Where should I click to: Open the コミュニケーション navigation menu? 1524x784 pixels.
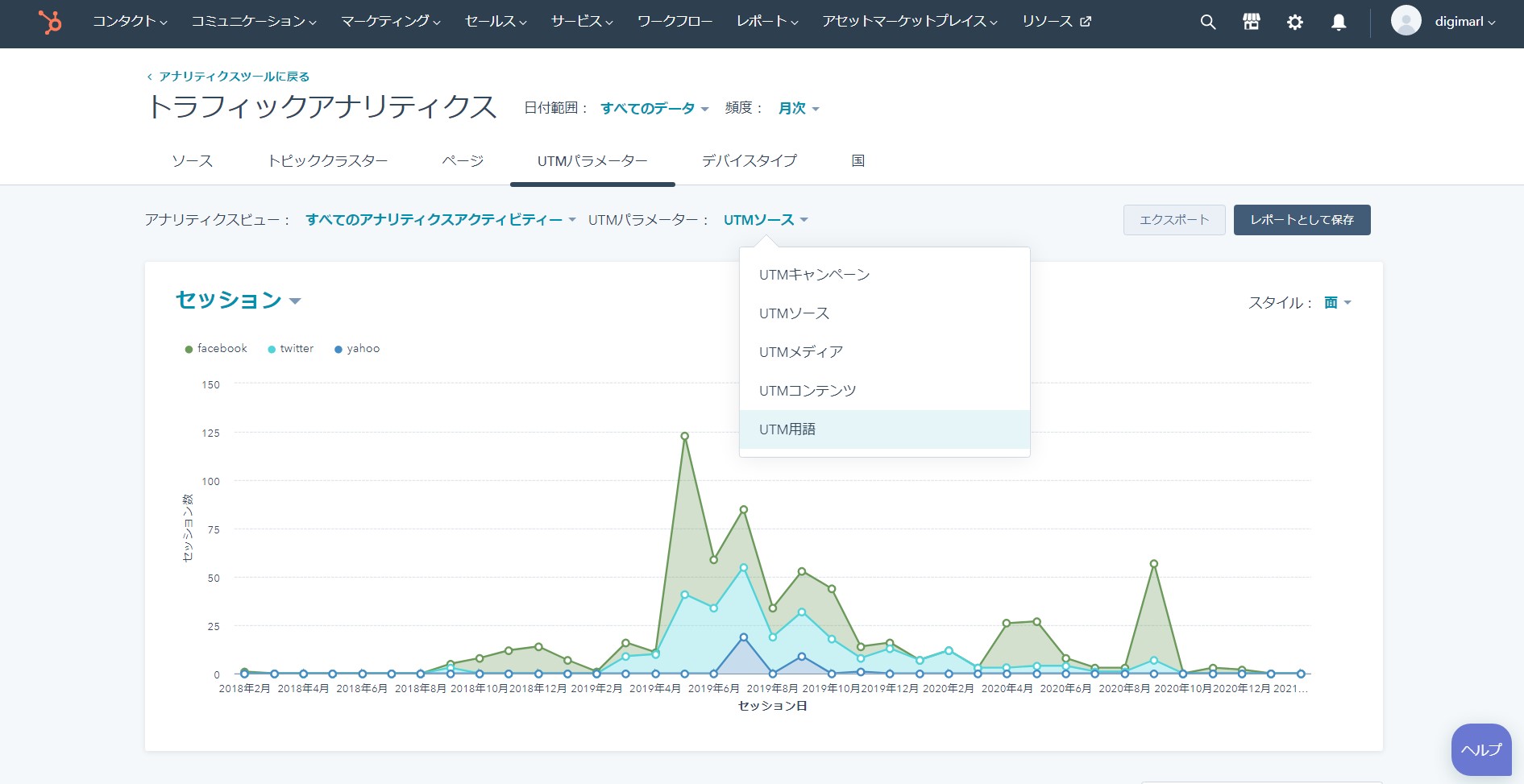click(x=254, y=22)
